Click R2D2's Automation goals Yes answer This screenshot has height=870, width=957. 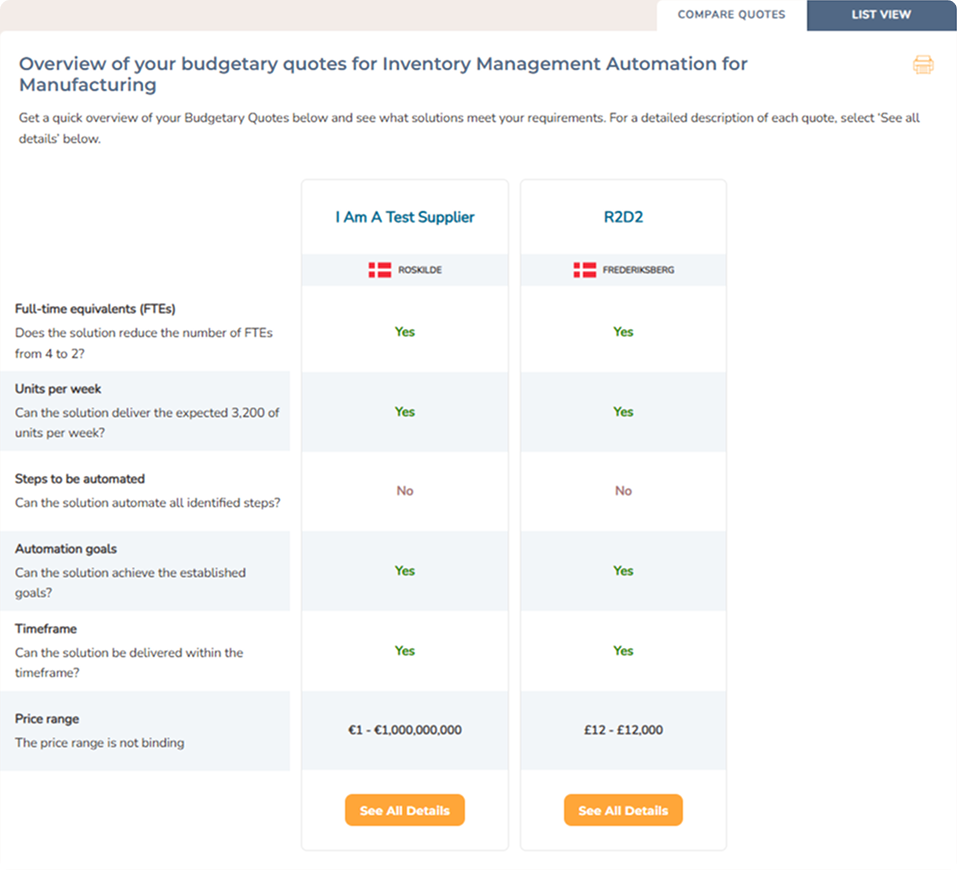click(623, 571)
